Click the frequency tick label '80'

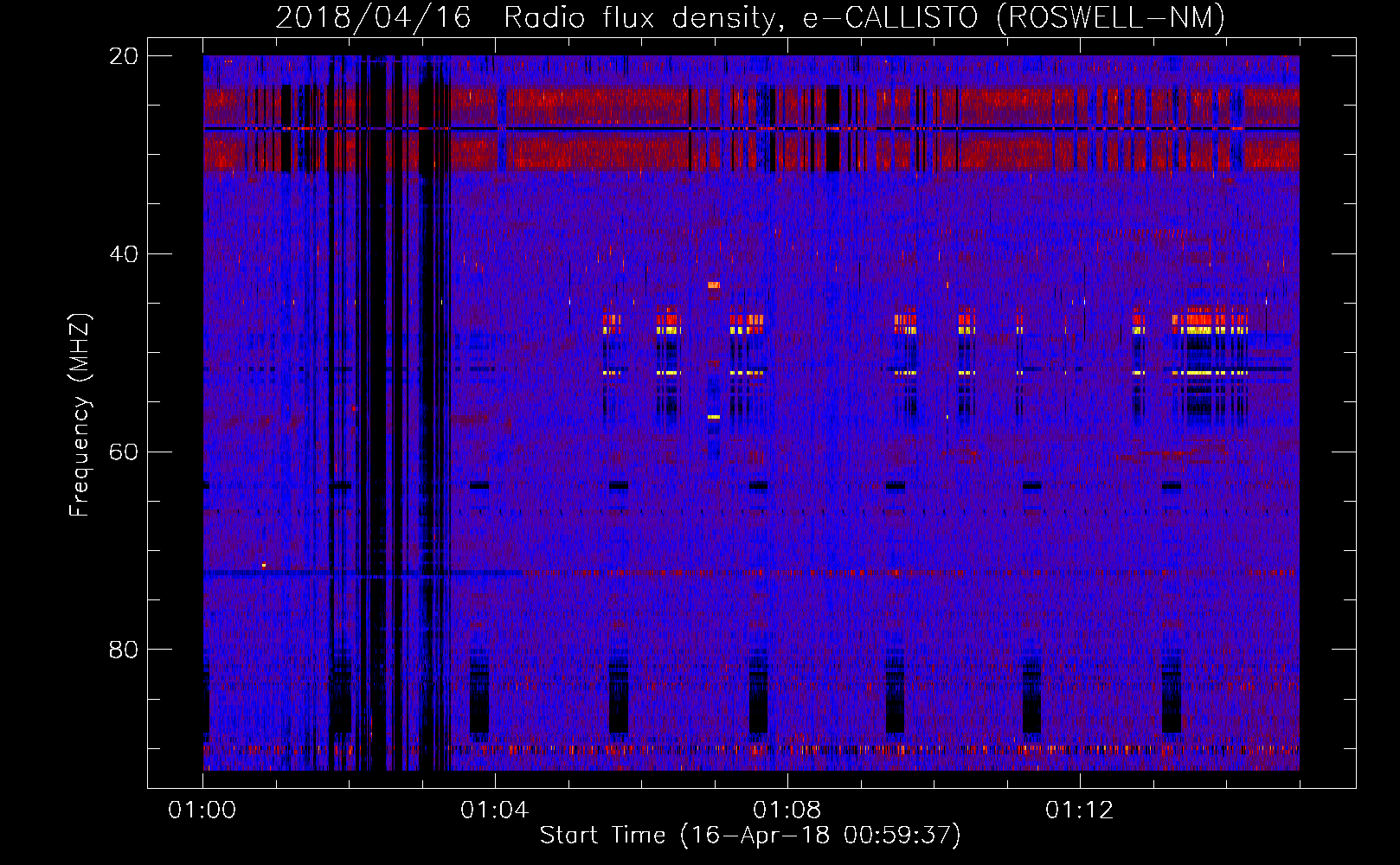point(124,650)
